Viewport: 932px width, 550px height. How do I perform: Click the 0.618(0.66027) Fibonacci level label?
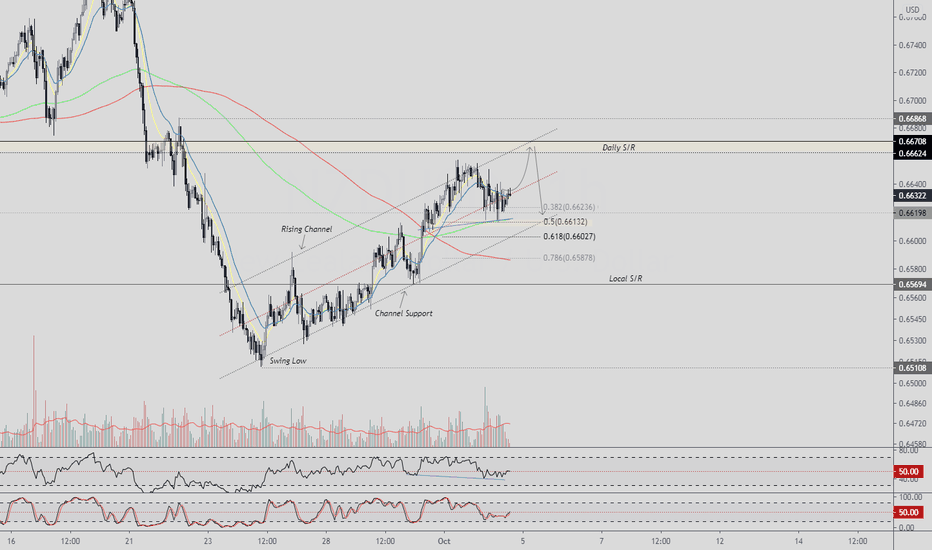click(x=569, y=237)
